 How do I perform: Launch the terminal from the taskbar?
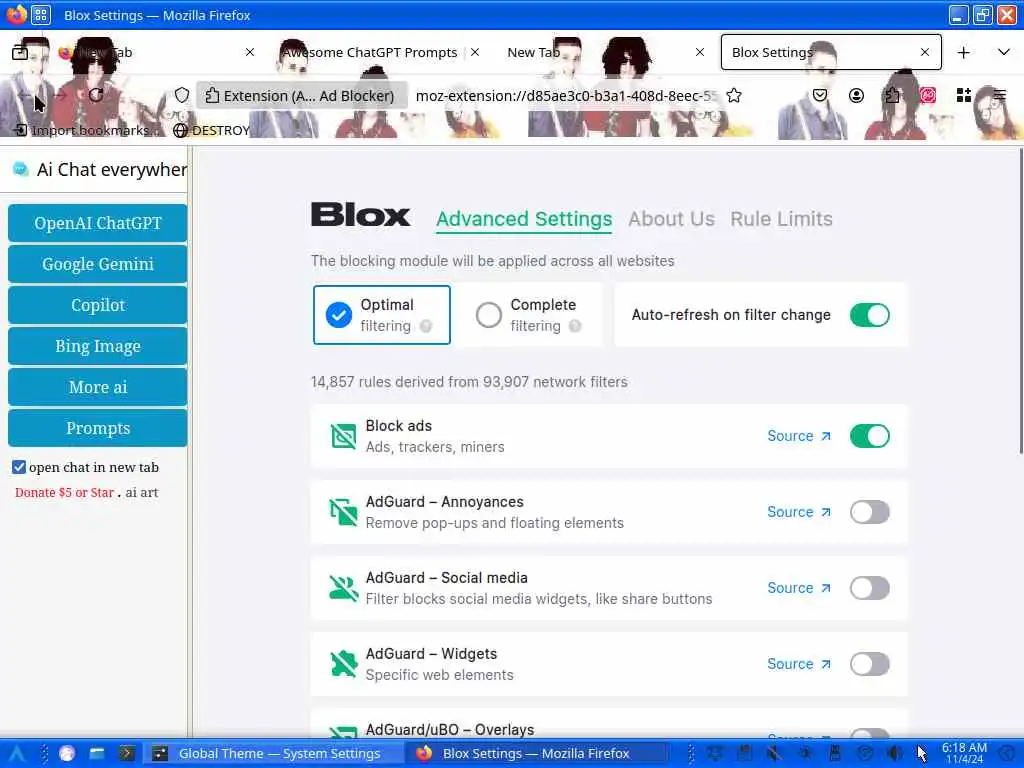[127, 754]
